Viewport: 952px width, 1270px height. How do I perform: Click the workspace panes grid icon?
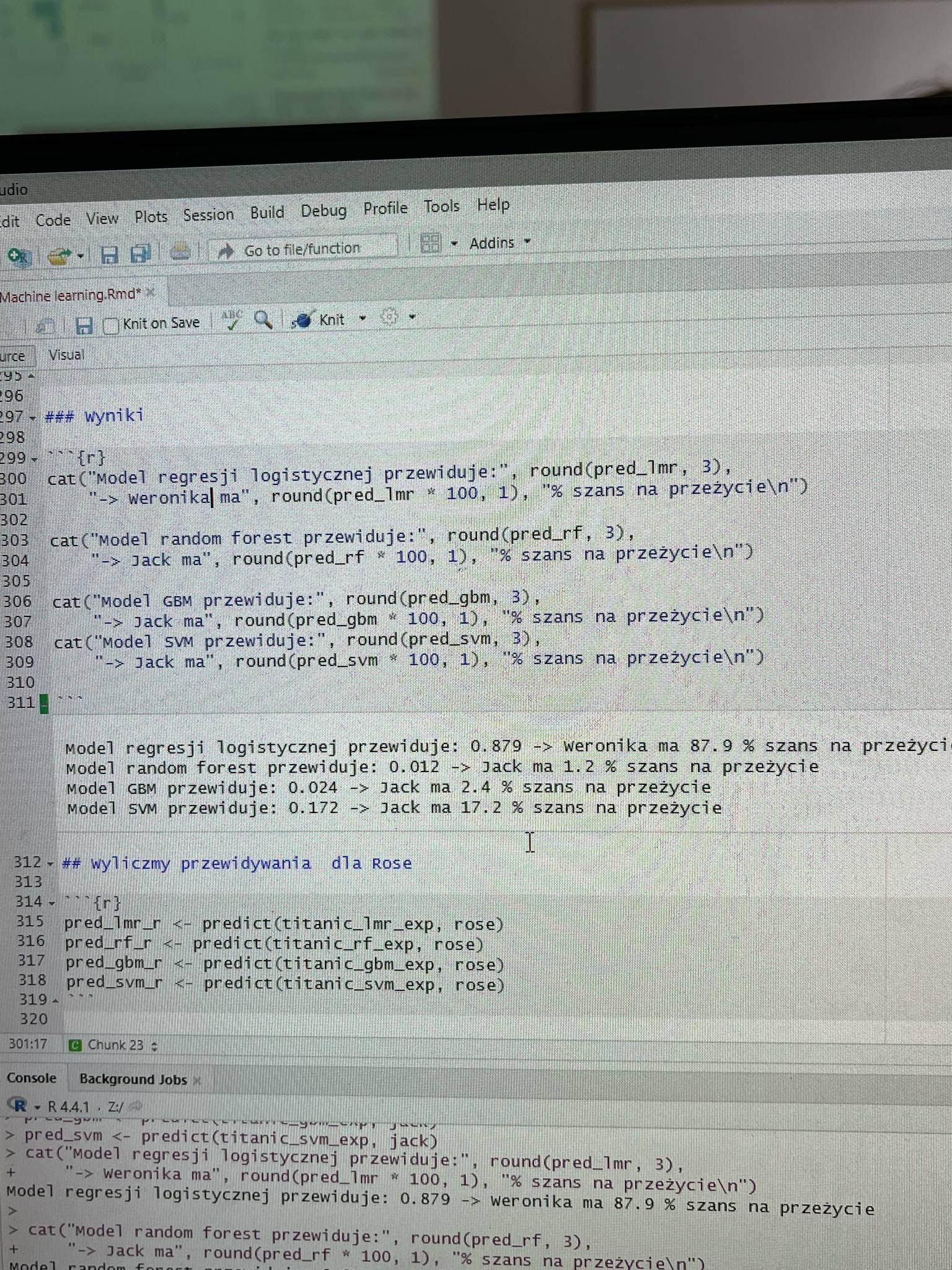[x=430, y=242]
